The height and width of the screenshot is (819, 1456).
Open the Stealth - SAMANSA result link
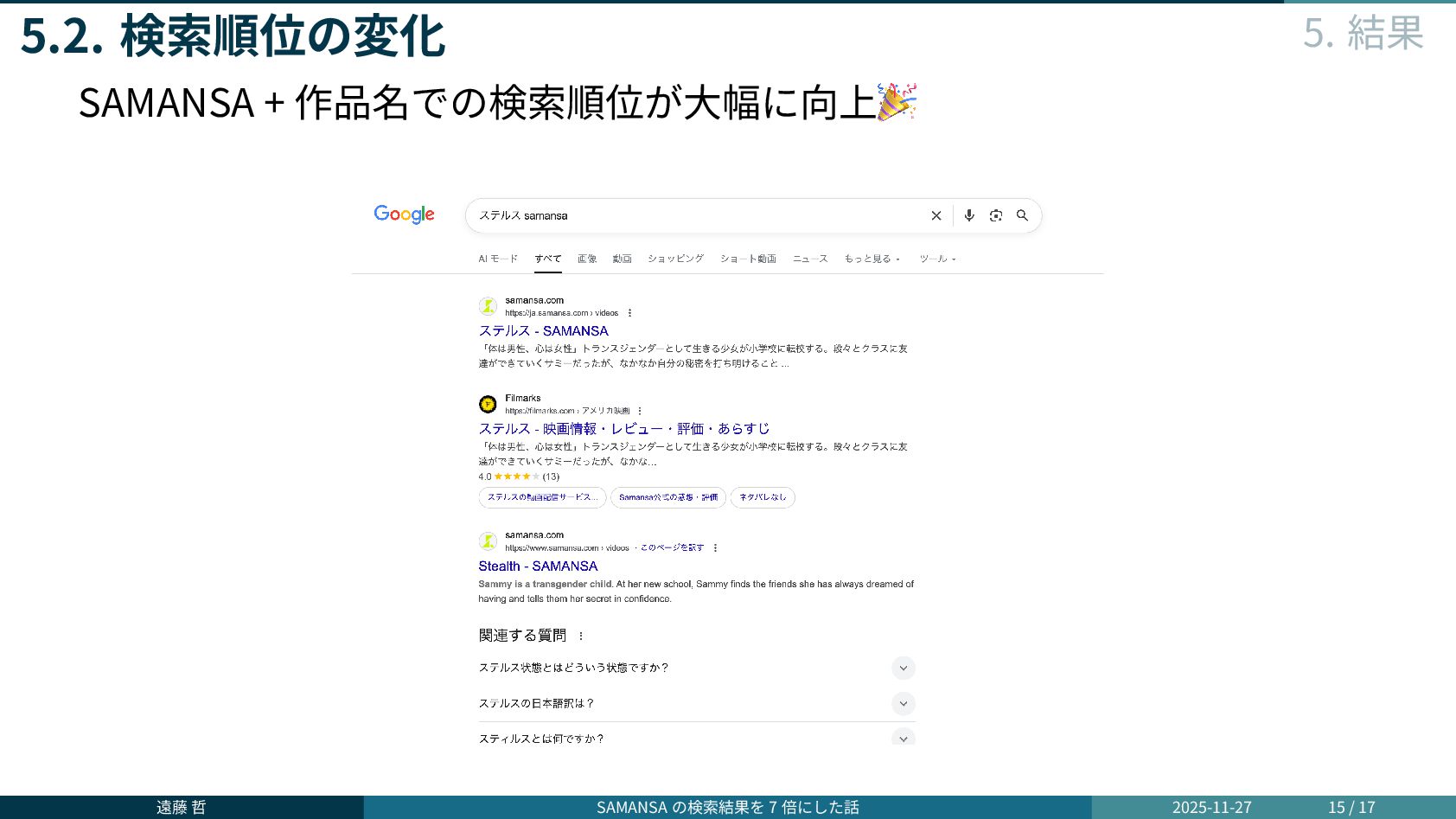538,566
